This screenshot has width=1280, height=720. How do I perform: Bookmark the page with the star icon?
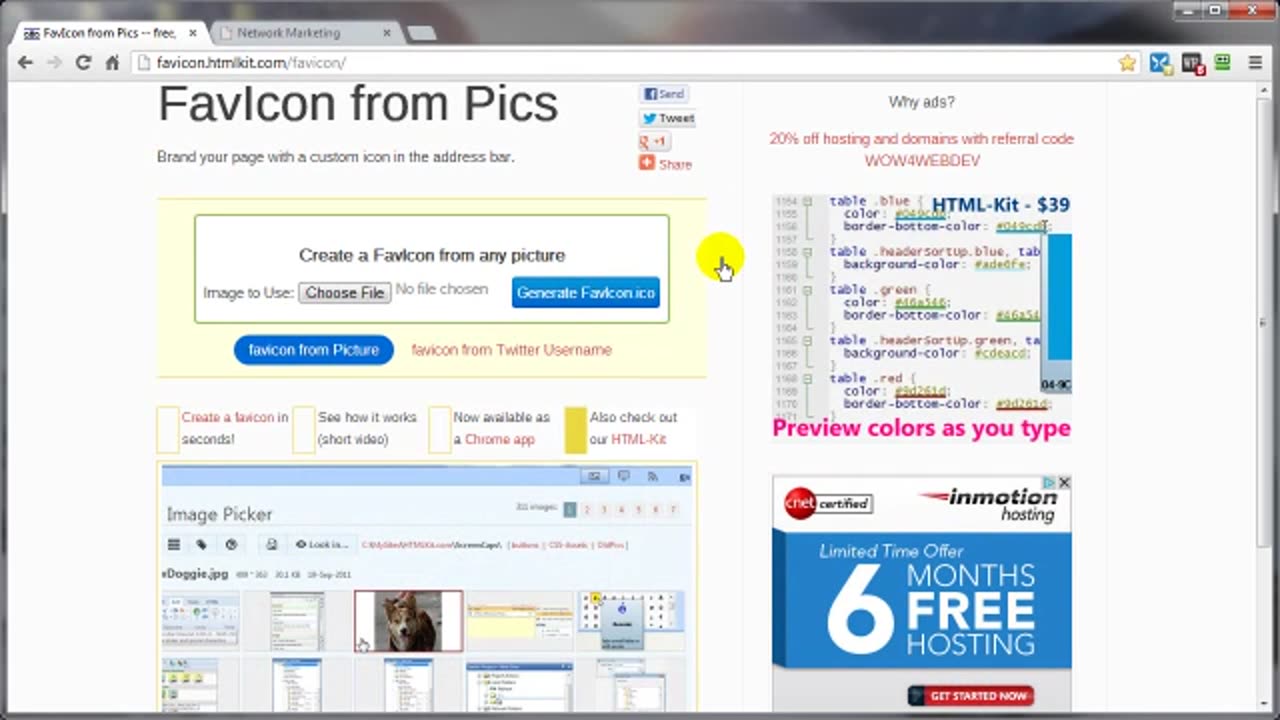[x=1127, y=63]
